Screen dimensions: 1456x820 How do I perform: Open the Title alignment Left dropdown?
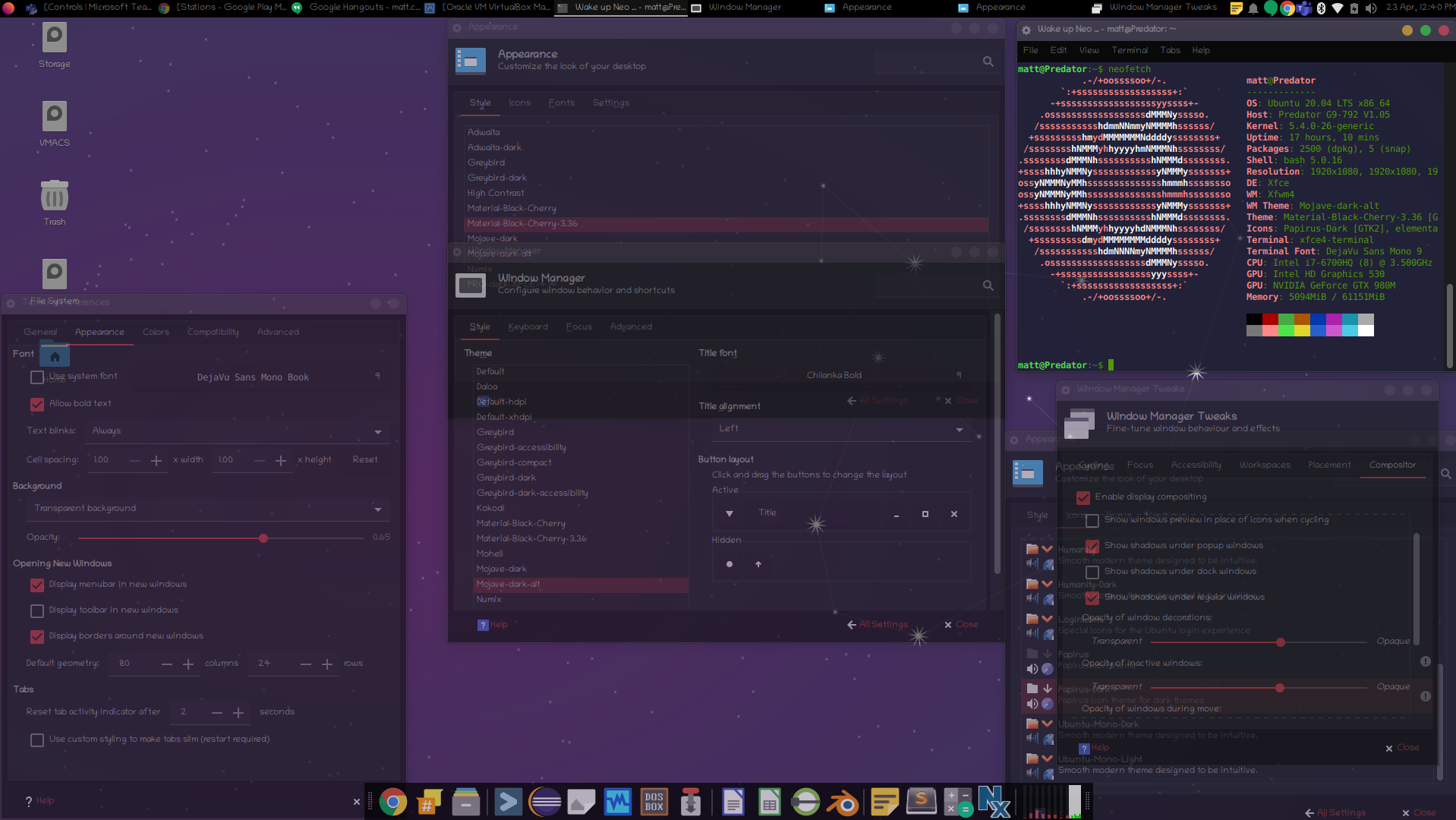[841, 429]
